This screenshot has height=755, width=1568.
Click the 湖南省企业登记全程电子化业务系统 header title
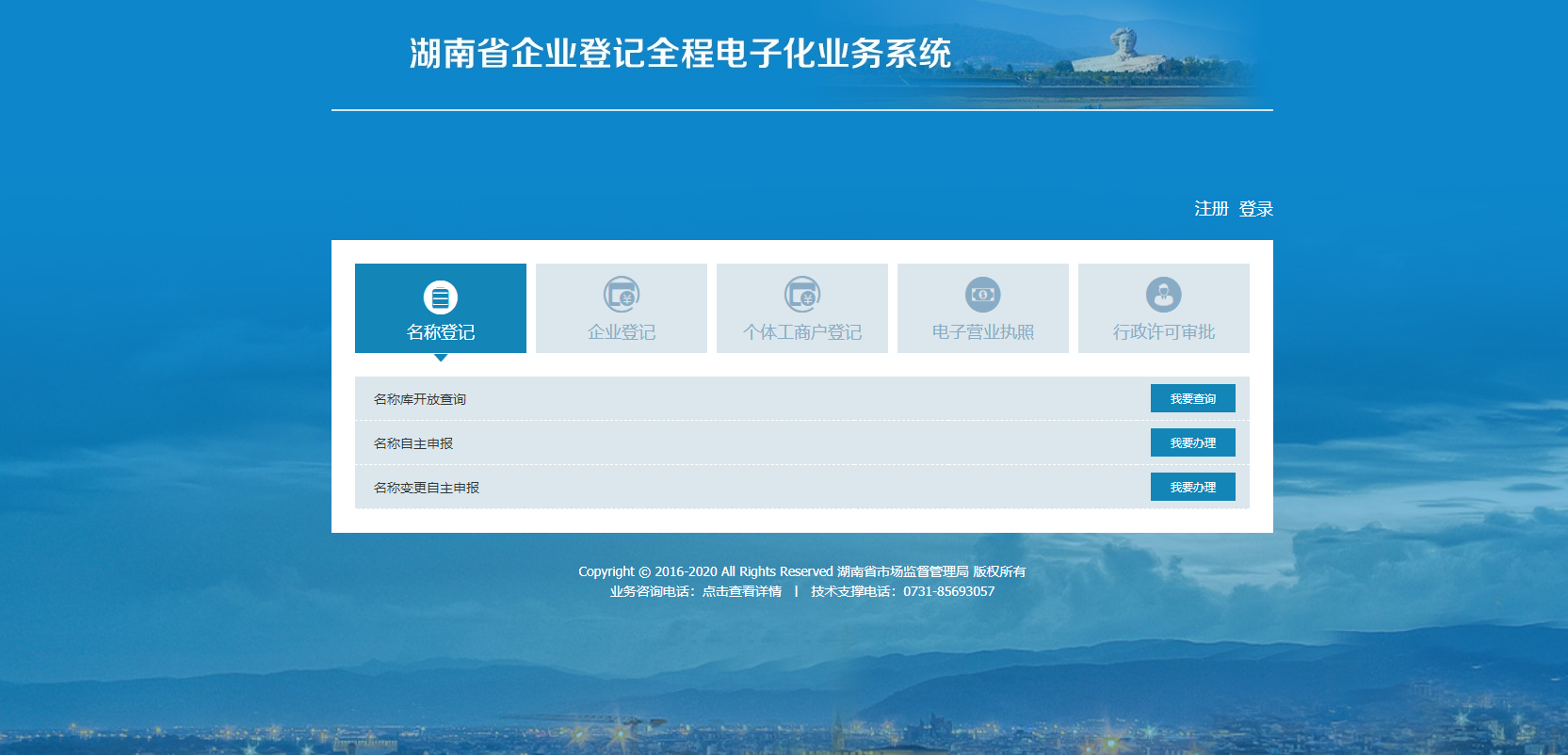tap(680, 54)
